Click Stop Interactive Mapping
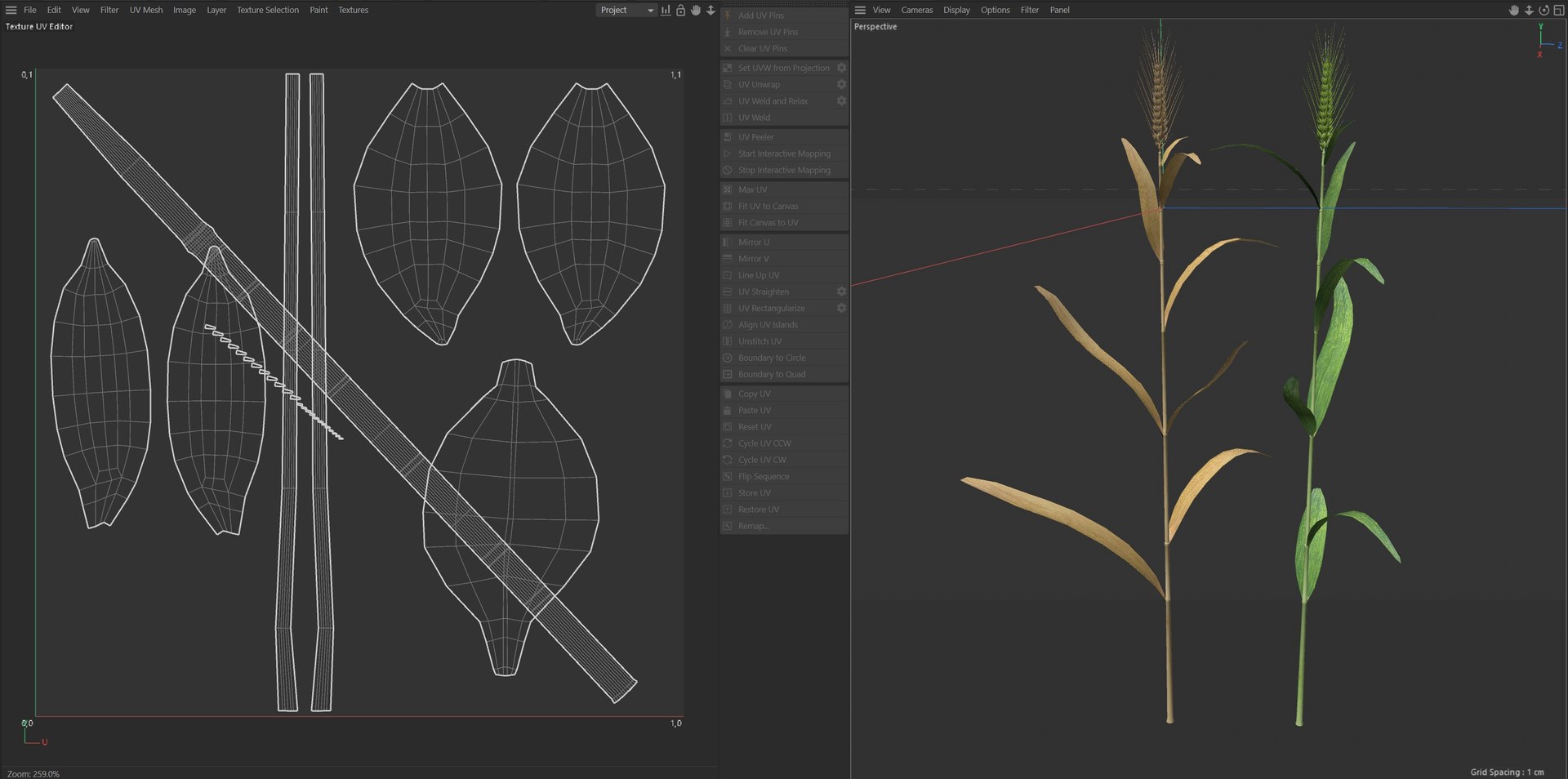1568x779 pixels. point(784,170)
